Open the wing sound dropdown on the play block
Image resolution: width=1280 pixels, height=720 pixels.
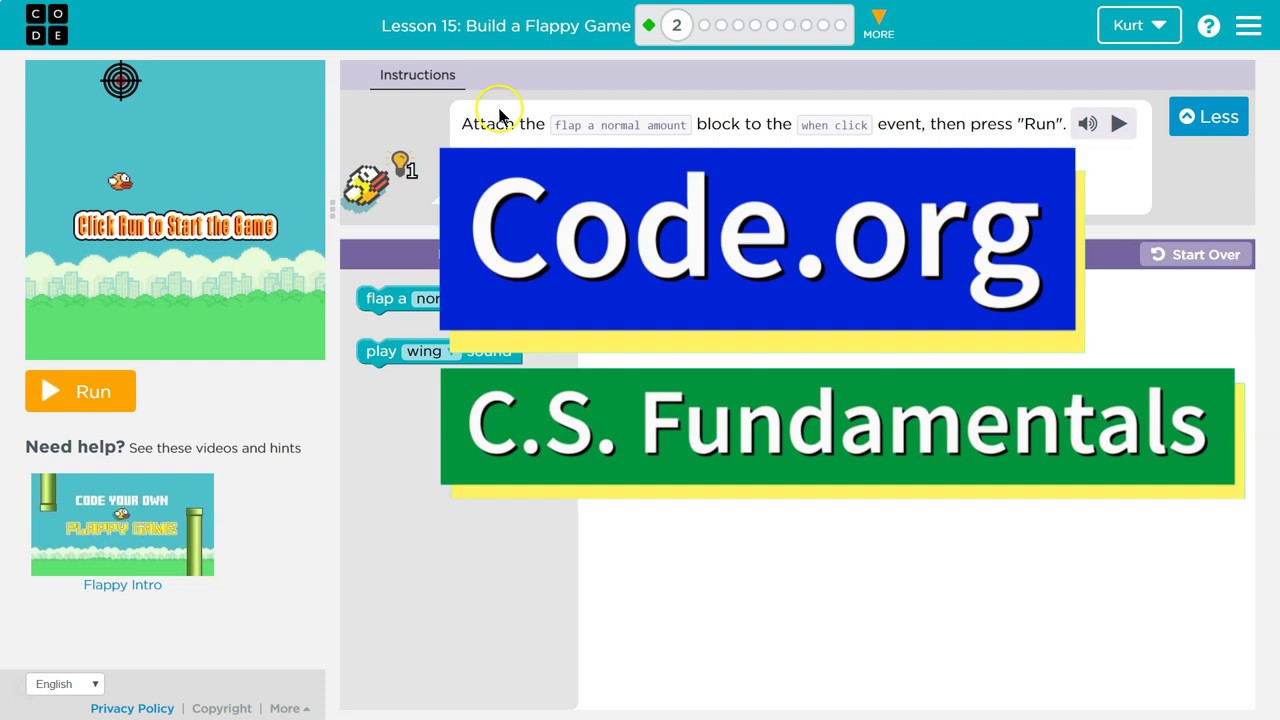tap(429, 351)
